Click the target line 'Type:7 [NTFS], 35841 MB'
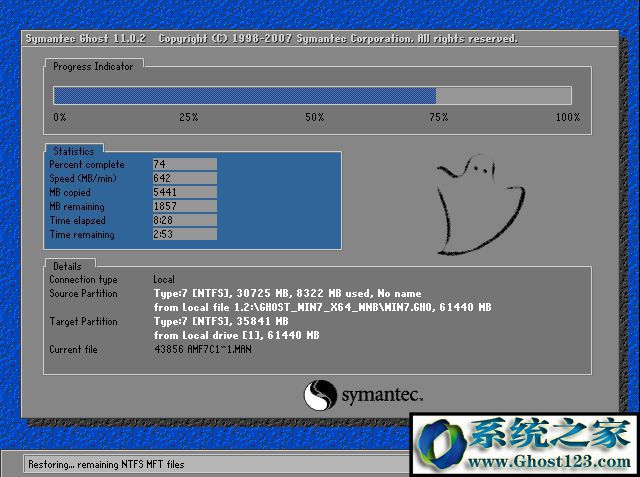Image resolution: width=640 pixels, height=477 pixels. coord(221,321)
